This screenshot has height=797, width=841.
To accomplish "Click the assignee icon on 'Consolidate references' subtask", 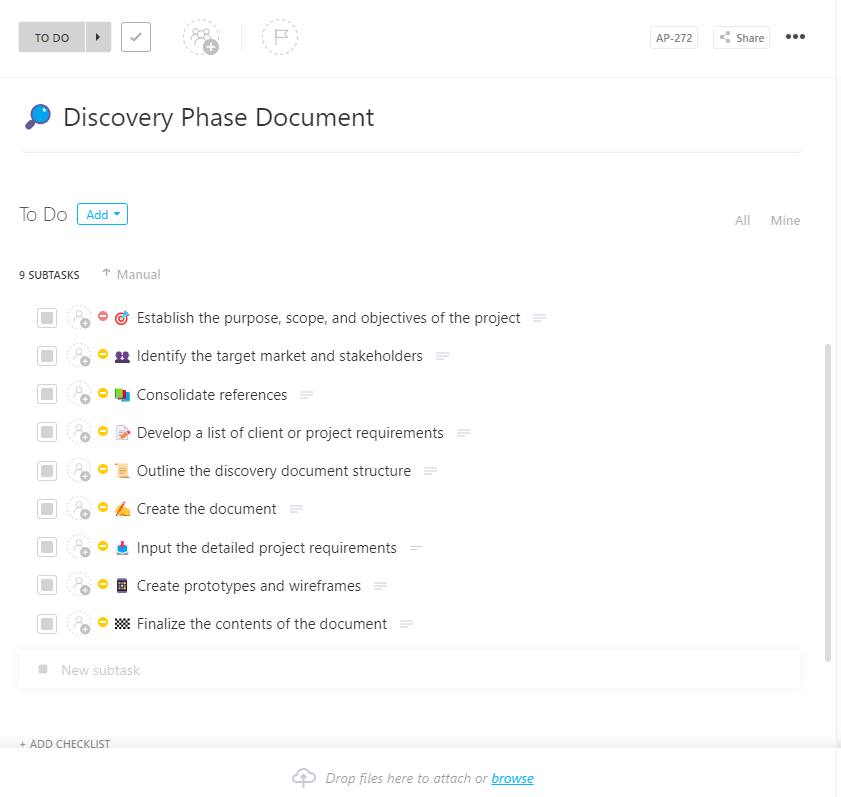I will [x=79, y=394].
